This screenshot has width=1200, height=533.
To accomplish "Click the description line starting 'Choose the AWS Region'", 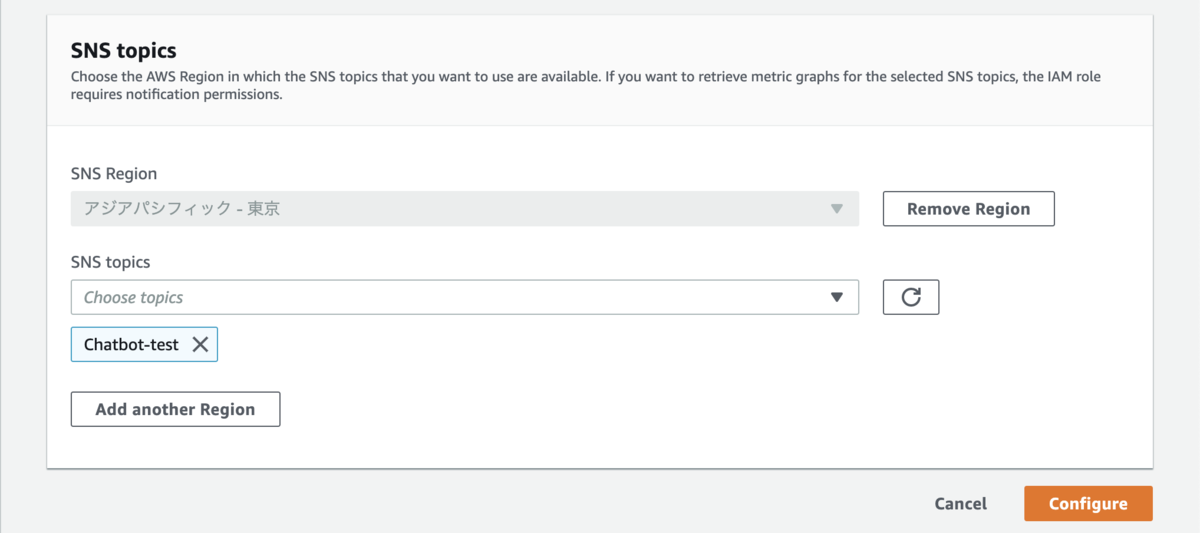I will [586, 76].
